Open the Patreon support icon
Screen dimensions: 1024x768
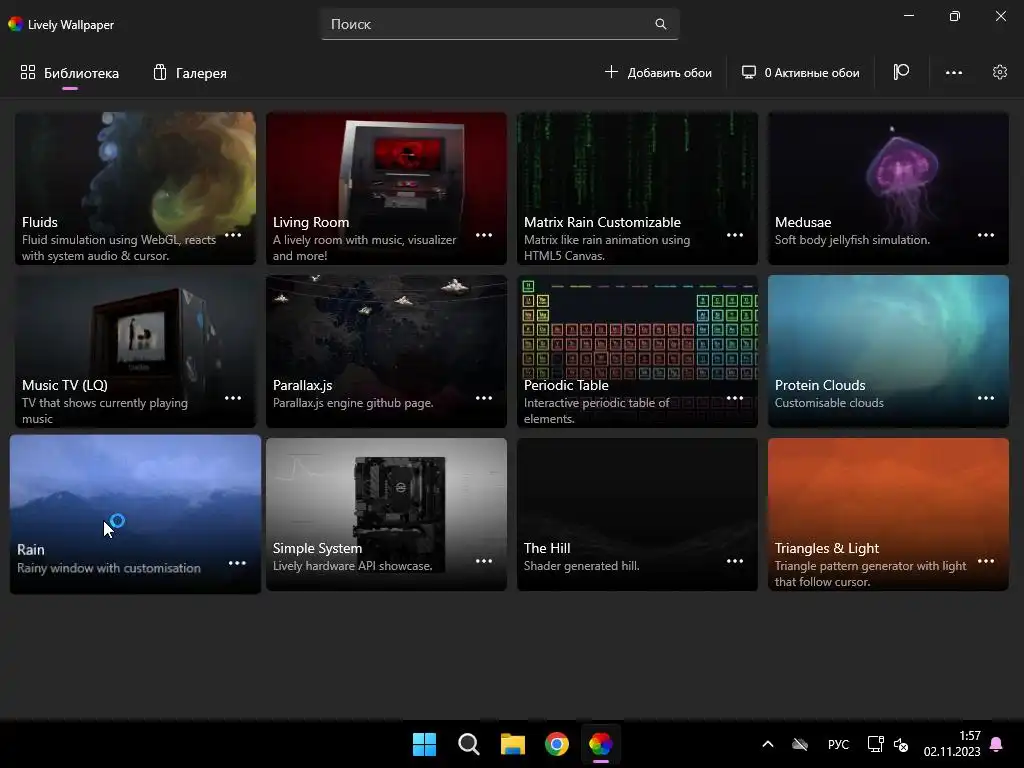[x=901, y=72]
